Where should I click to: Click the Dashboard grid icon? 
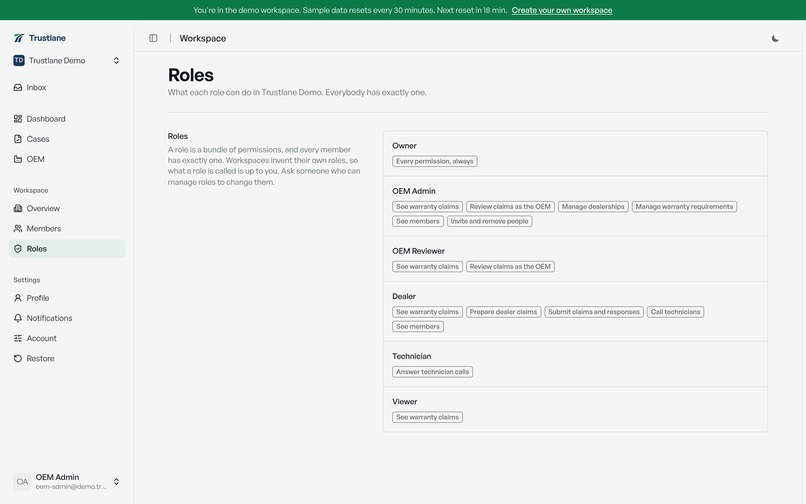[x=18, y=119]
